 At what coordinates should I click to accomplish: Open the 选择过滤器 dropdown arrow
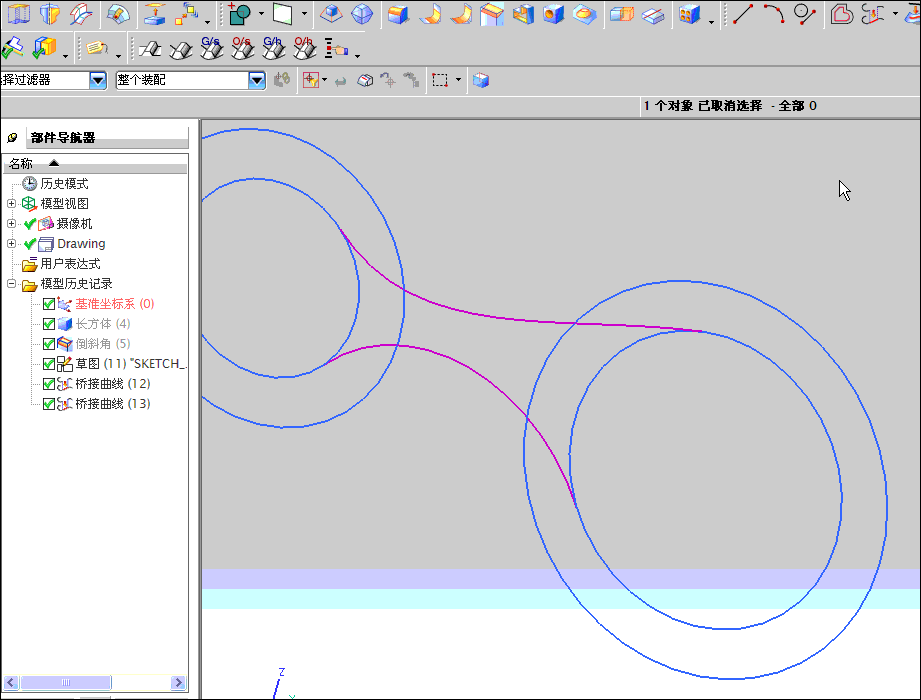pyautogui.click(x=98, y=80)
